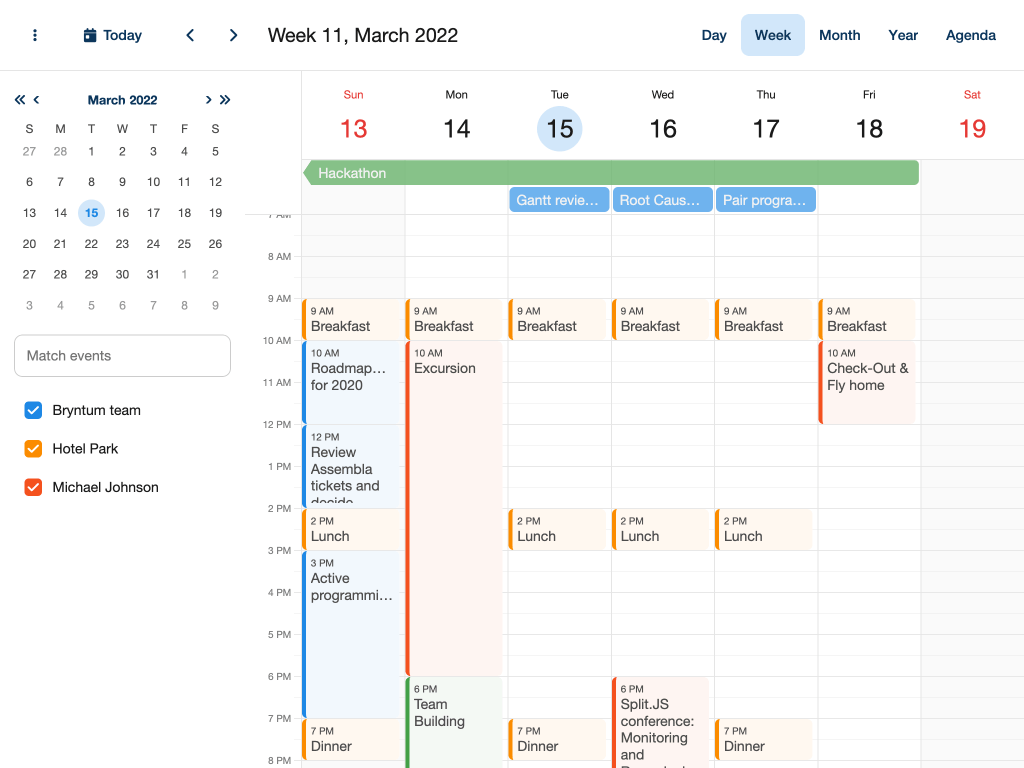
Task: Click the Today calendar button
Action: pyautogui.click(x=112, y=35)
